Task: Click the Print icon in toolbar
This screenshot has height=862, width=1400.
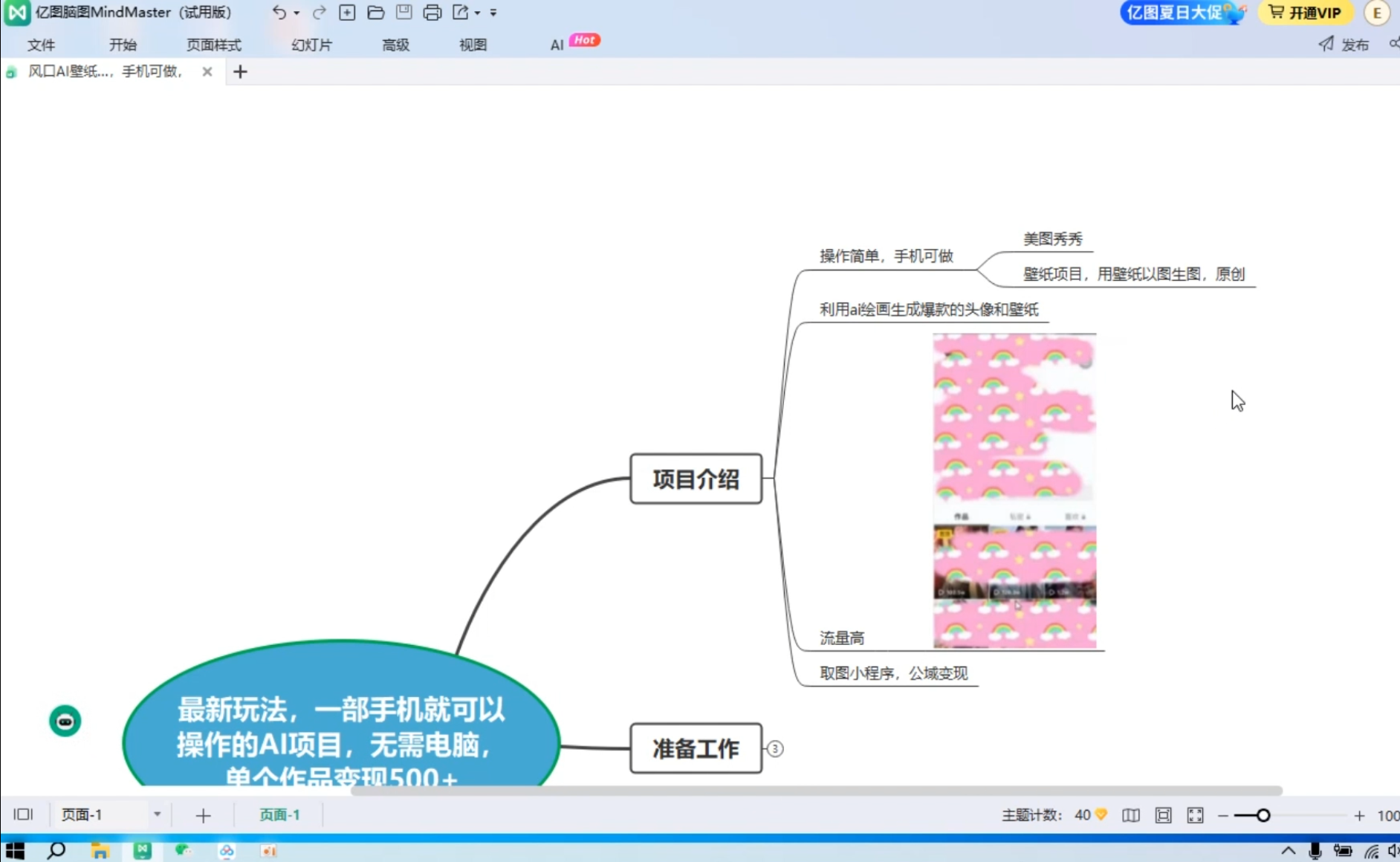Action: point(432,13)
